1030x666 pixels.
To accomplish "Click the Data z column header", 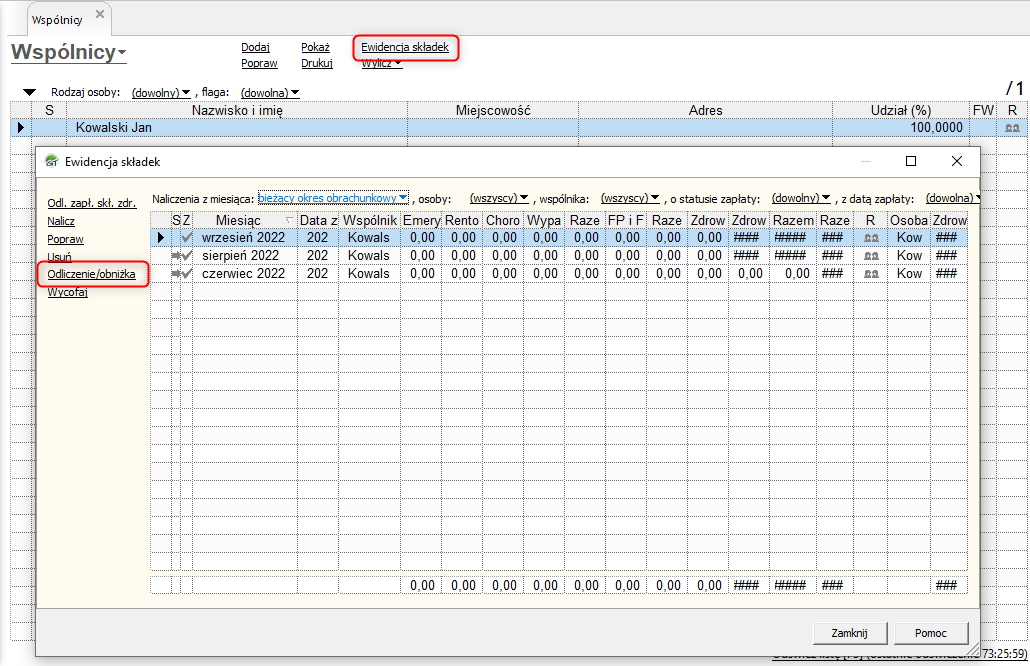I will [318, 220].
